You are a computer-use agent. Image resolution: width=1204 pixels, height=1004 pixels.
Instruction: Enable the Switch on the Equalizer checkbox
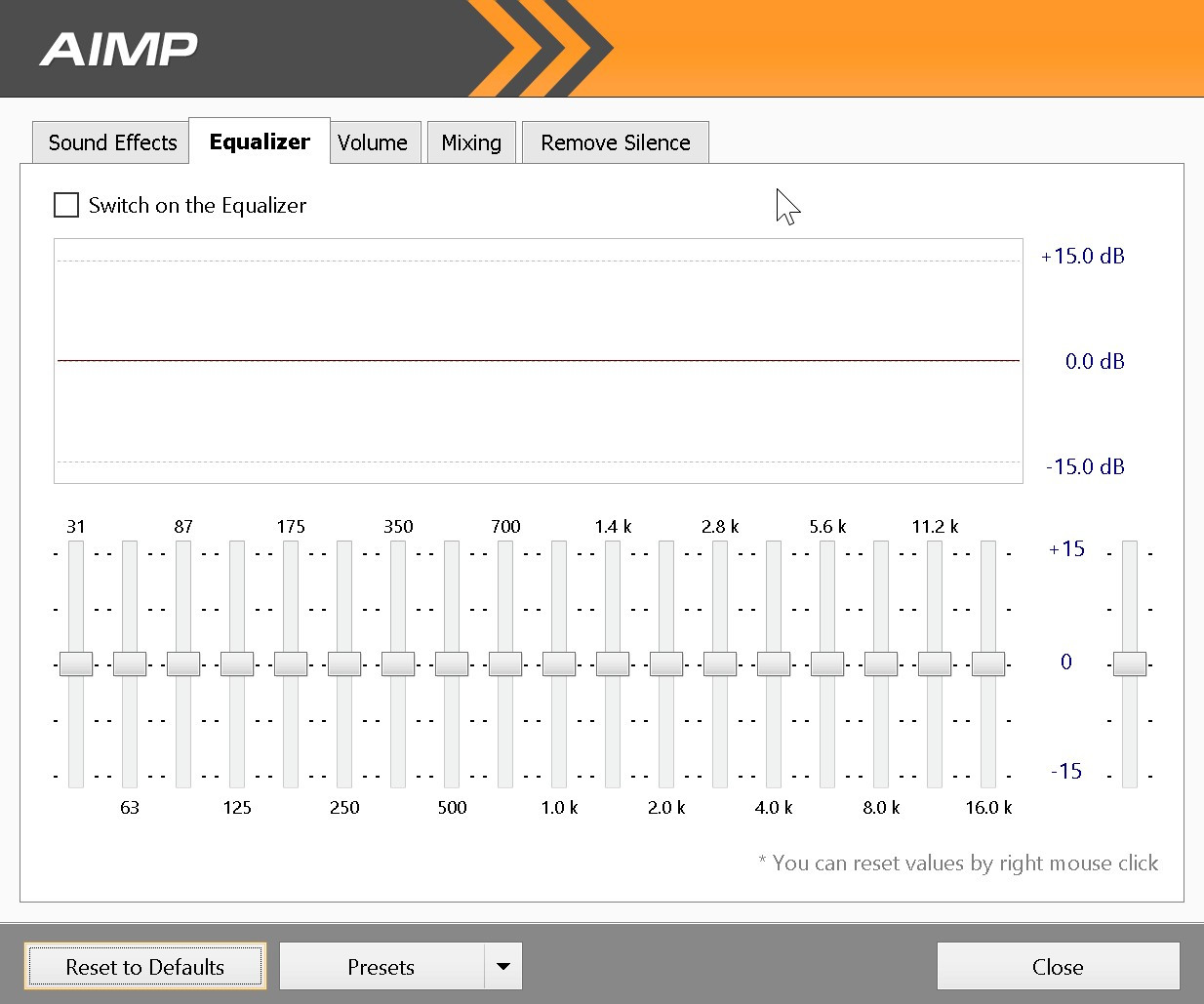coord(66,205)
